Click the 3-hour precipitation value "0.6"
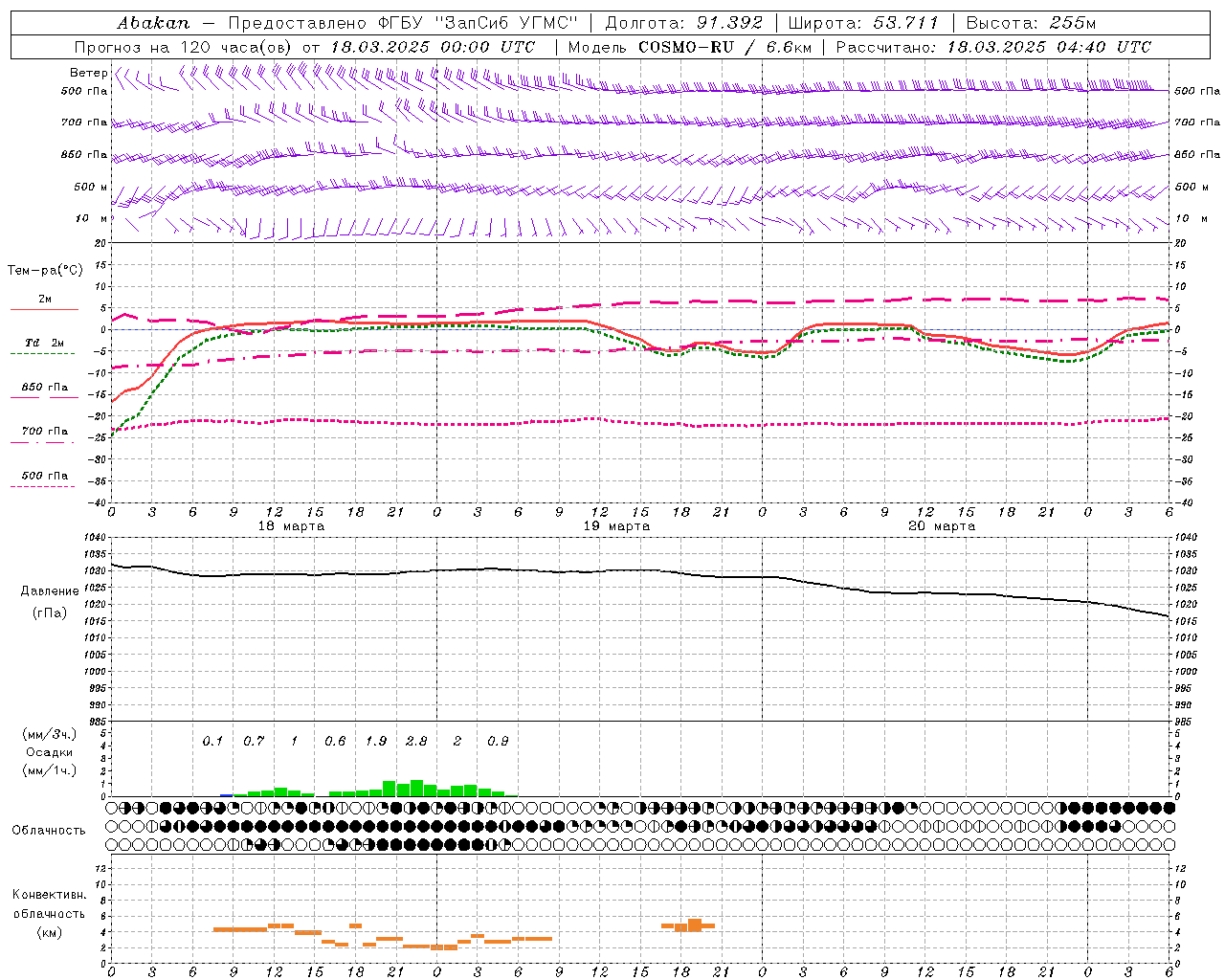 pos(335,742)
